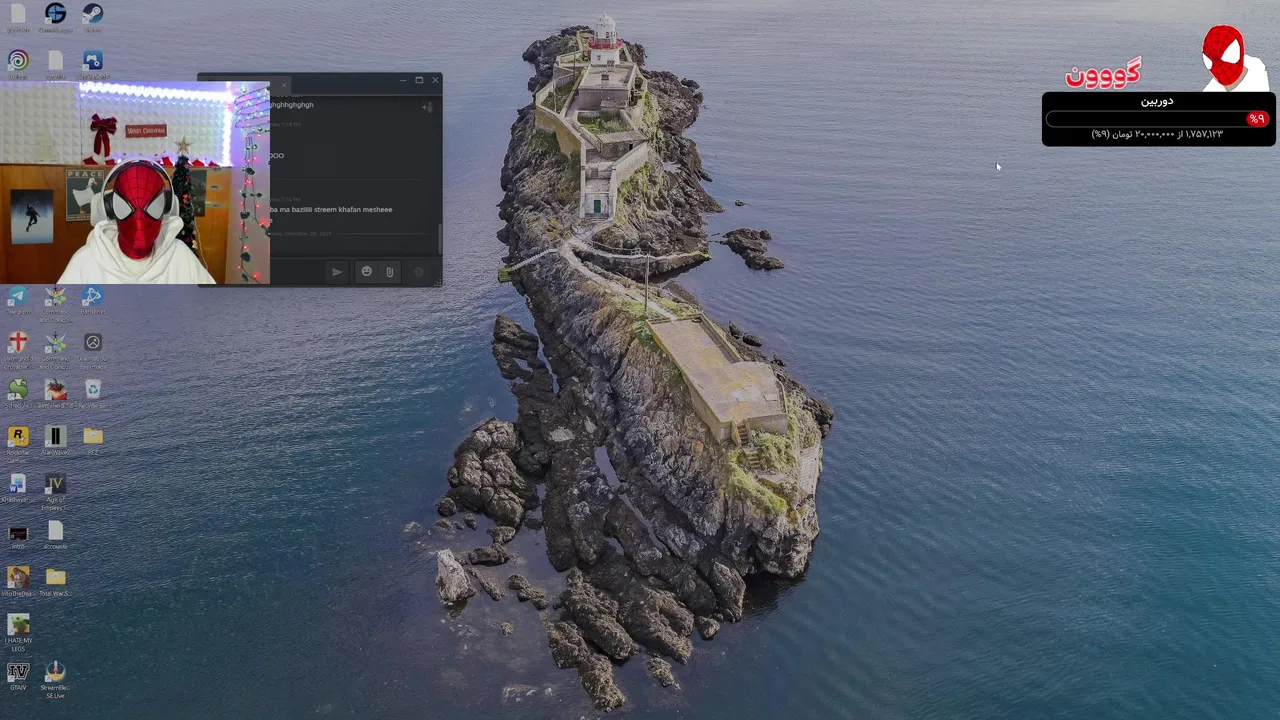Open the Total War folder

[55, 581]
